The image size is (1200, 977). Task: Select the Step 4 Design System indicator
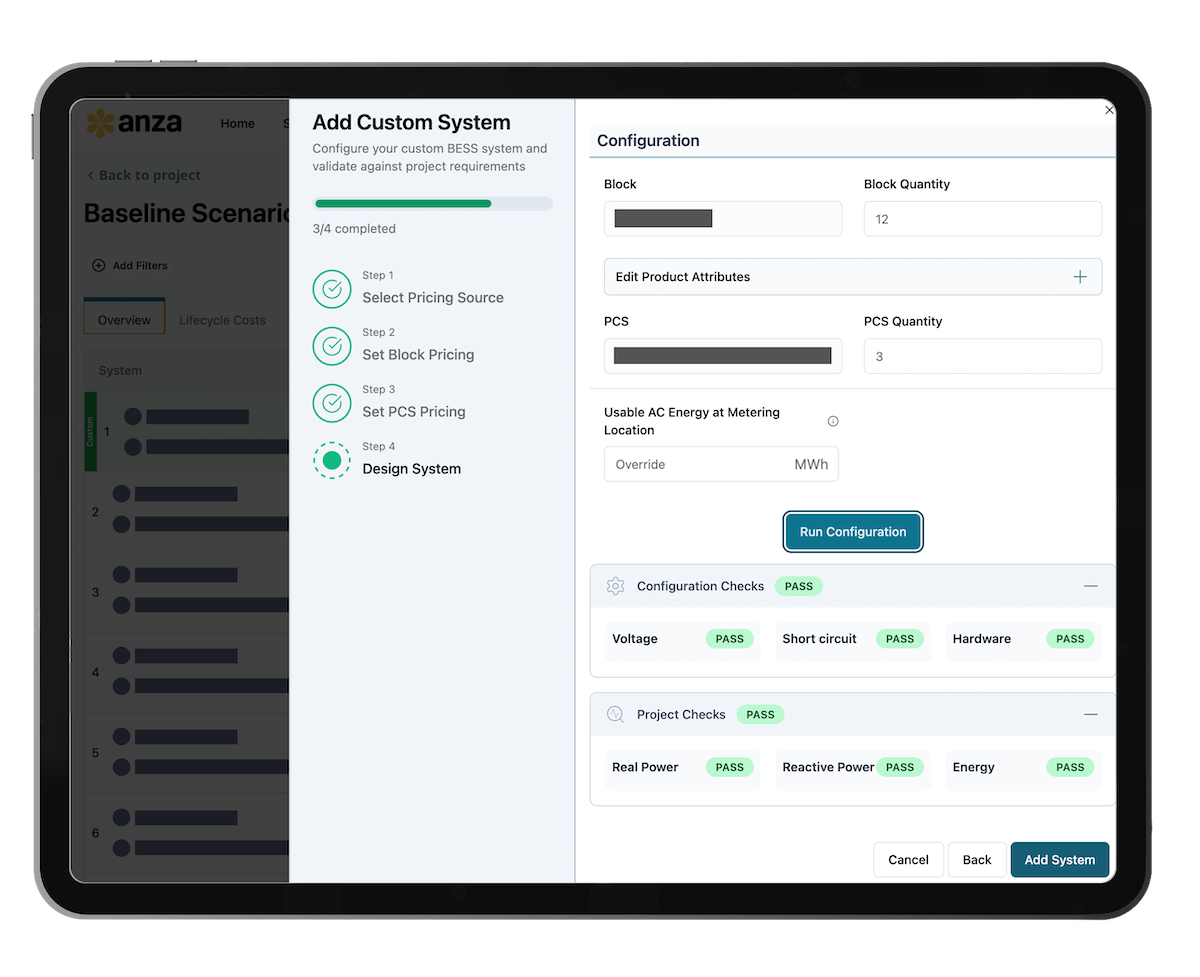(332, 460)
